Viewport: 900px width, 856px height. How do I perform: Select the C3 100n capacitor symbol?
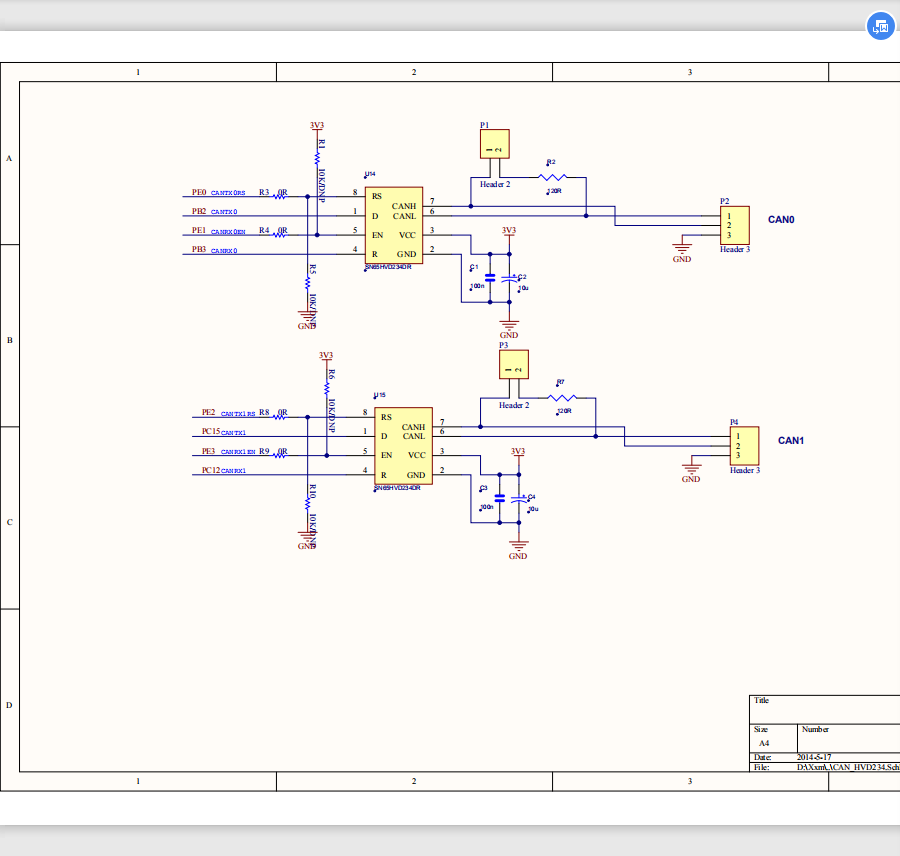499,498
